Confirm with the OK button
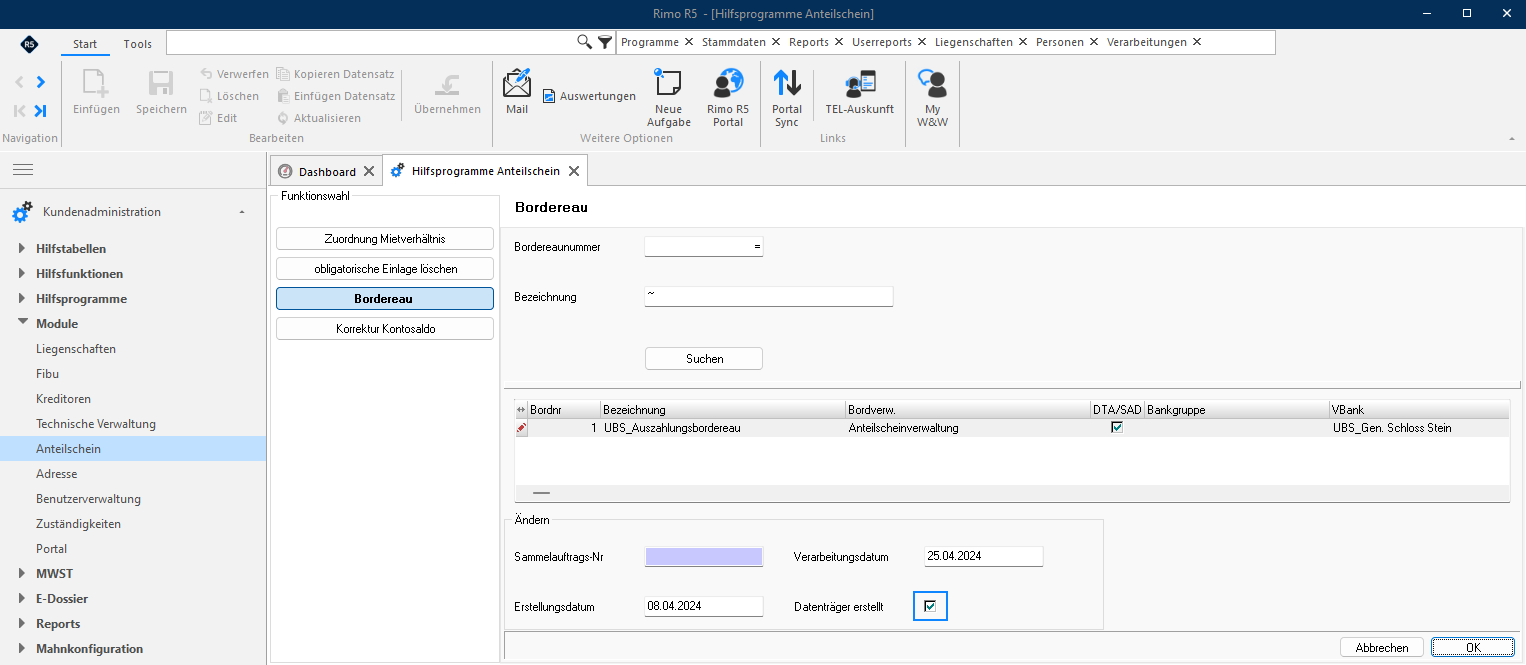1526x665 pixels. click(1473, 648)
